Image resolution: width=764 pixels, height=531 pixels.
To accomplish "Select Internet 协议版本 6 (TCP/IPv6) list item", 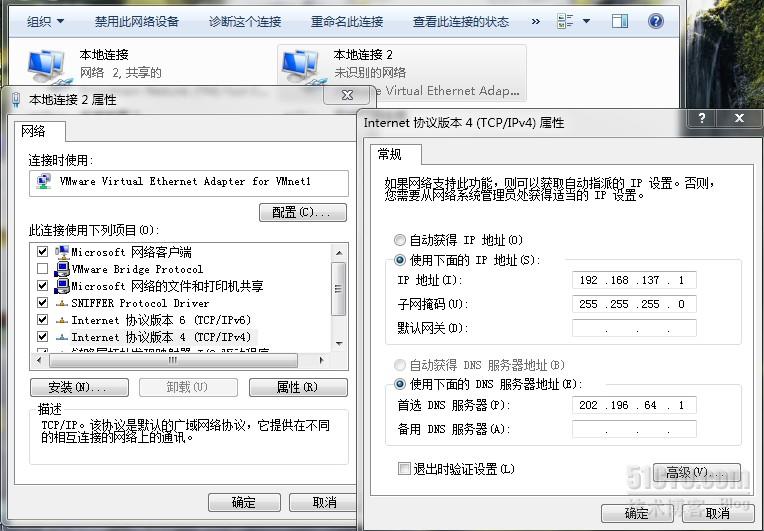I will pos(161,320).
